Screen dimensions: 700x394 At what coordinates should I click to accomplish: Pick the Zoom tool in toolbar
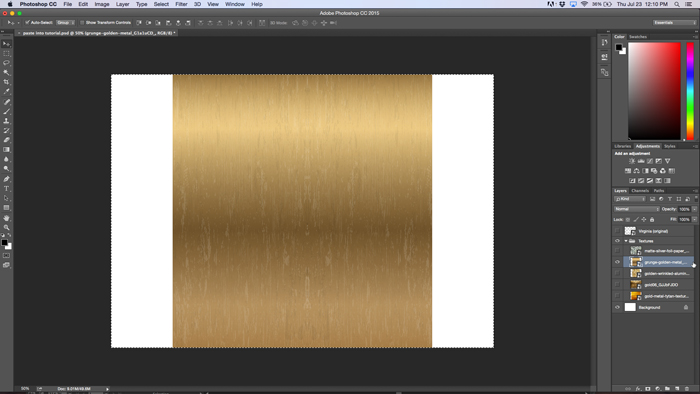coord(6,228)
